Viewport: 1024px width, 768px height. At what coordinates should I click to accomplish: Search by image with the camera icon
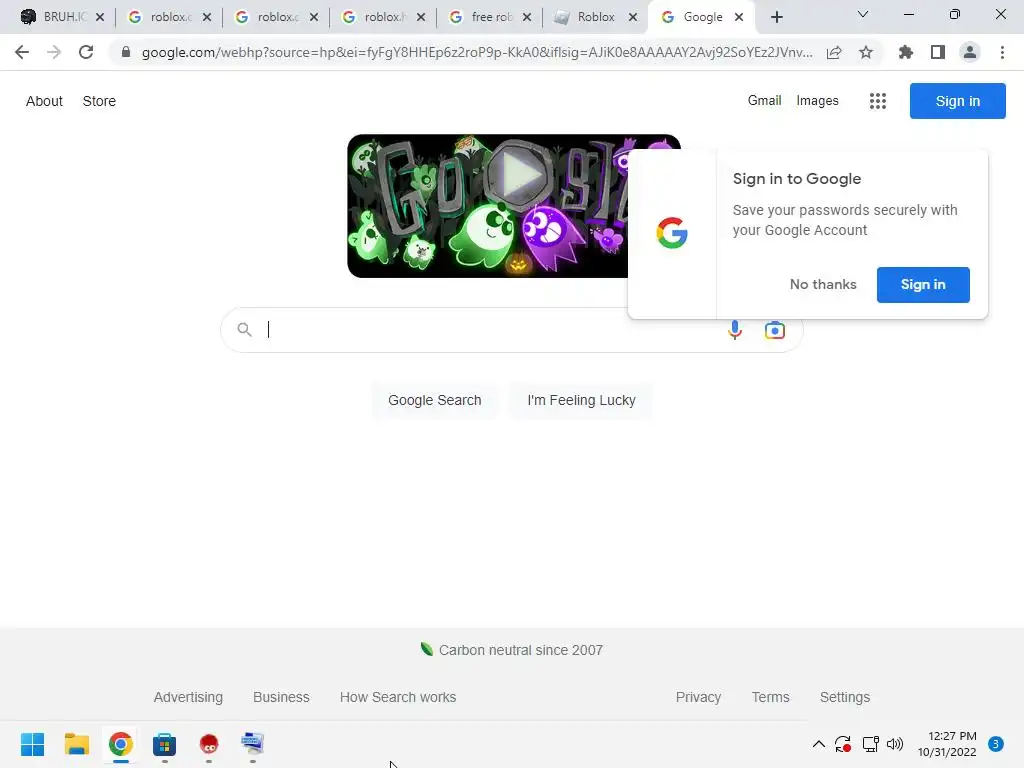click(x=775, y=330)
